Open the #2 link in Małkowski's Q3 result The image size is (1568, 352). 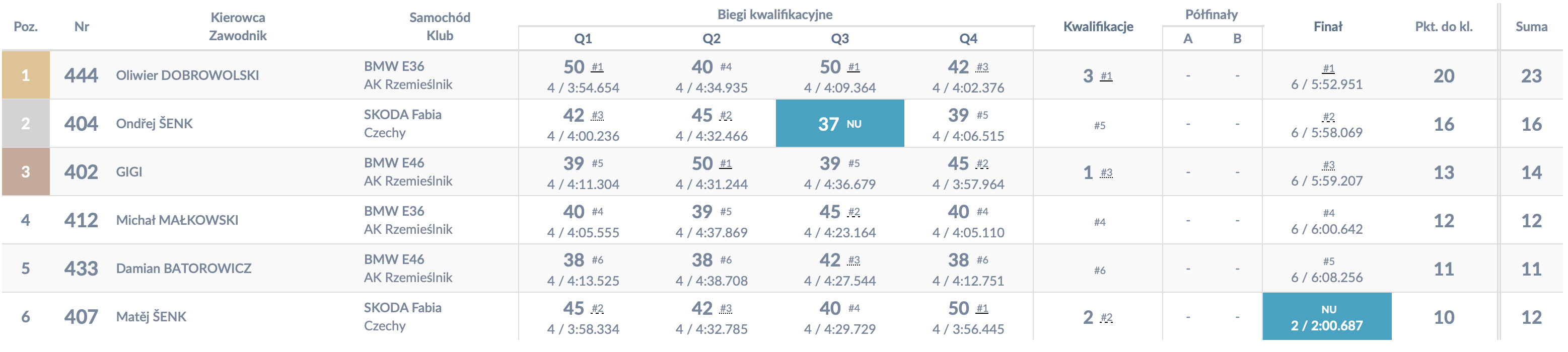click(853, 212)
